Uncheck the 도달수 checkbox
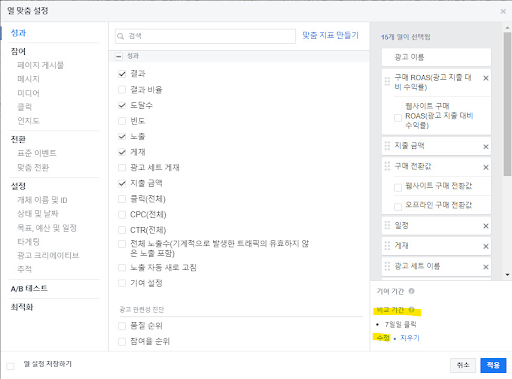This screenshot has height=379, width=512. 122,105
